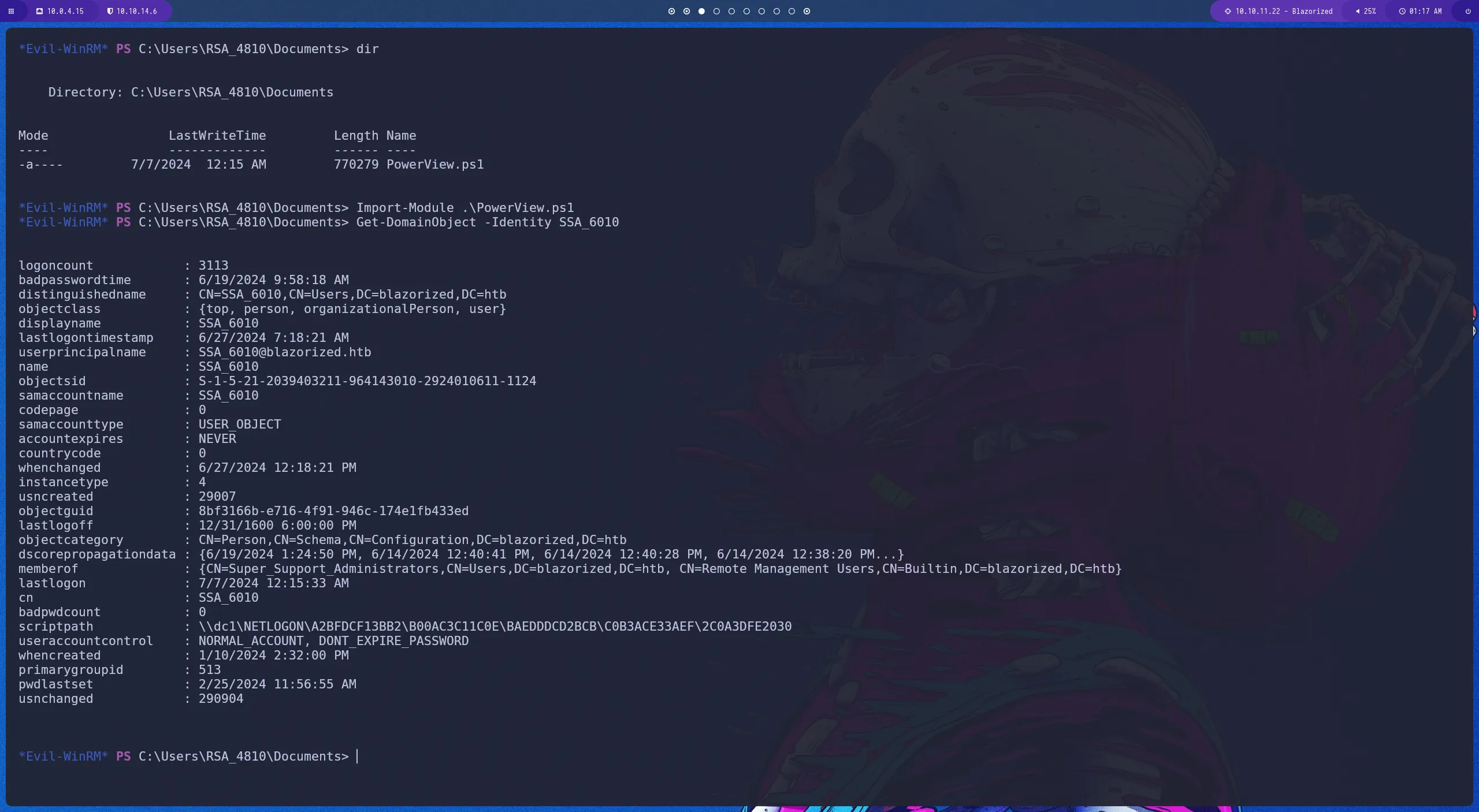Image resolution: width=1479 pixels, height=812 pixels.
Task: Click the clock icon beside 01:17 AM
Action: pyautogui.click(x=1402, y=11)
